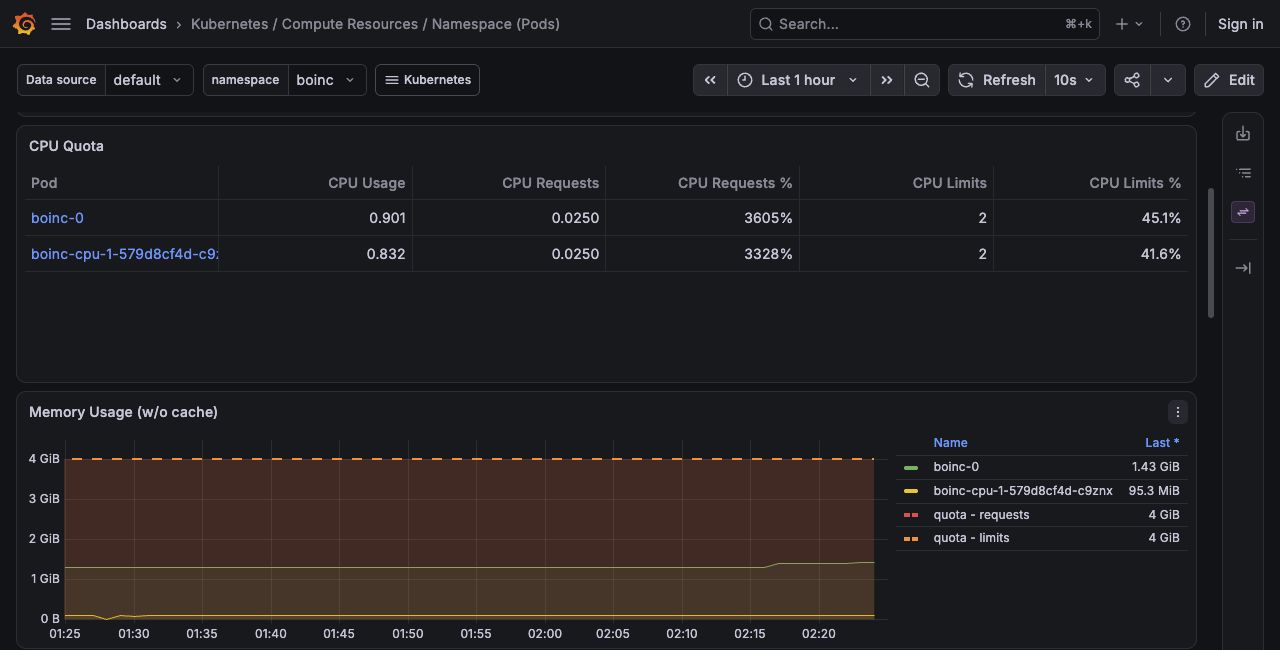The height and width of the screenshot is (650, 1280).
Task: Open the help question-mark menu
Action: point(1183,24)
